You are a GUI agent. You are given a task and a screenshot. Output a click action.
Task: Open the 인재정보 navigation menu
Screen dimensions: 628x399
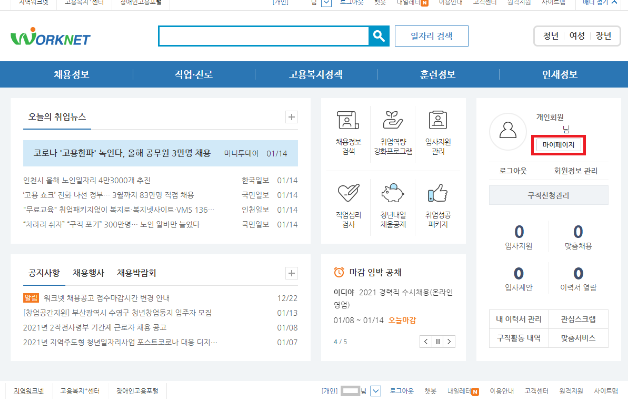pos(560,75)
